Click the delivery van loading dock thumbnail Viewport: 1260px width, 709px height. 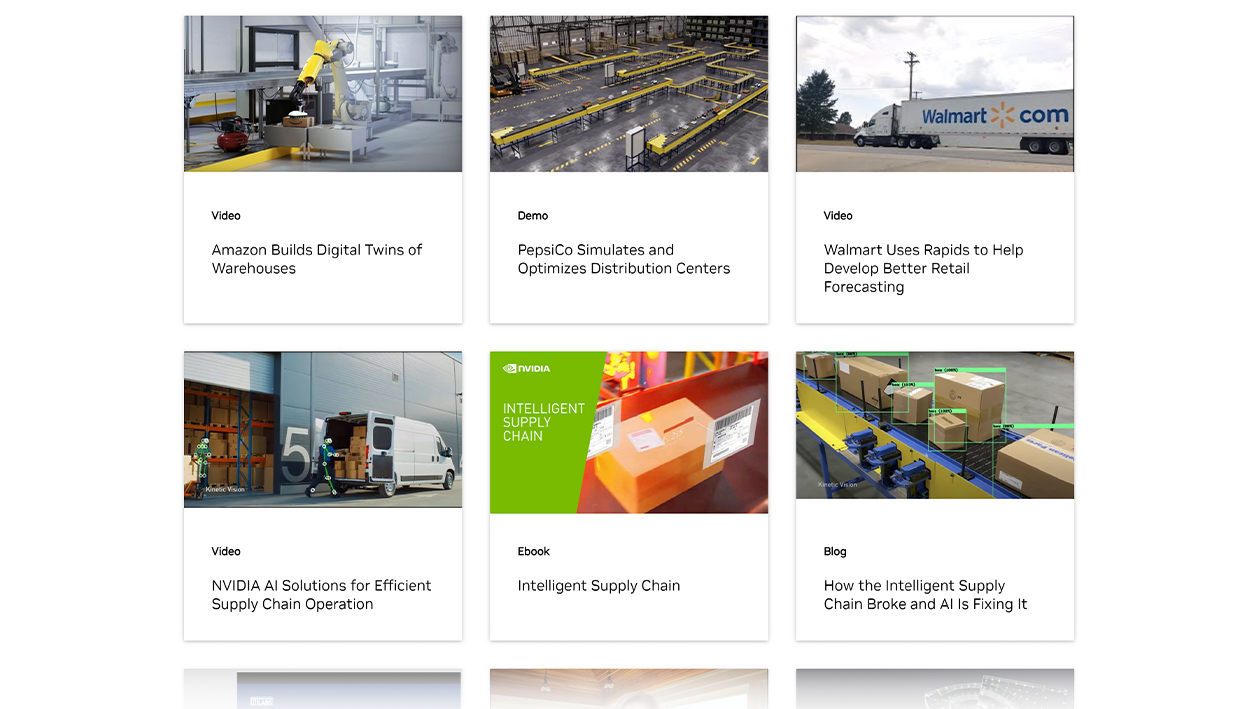point(322,429)
